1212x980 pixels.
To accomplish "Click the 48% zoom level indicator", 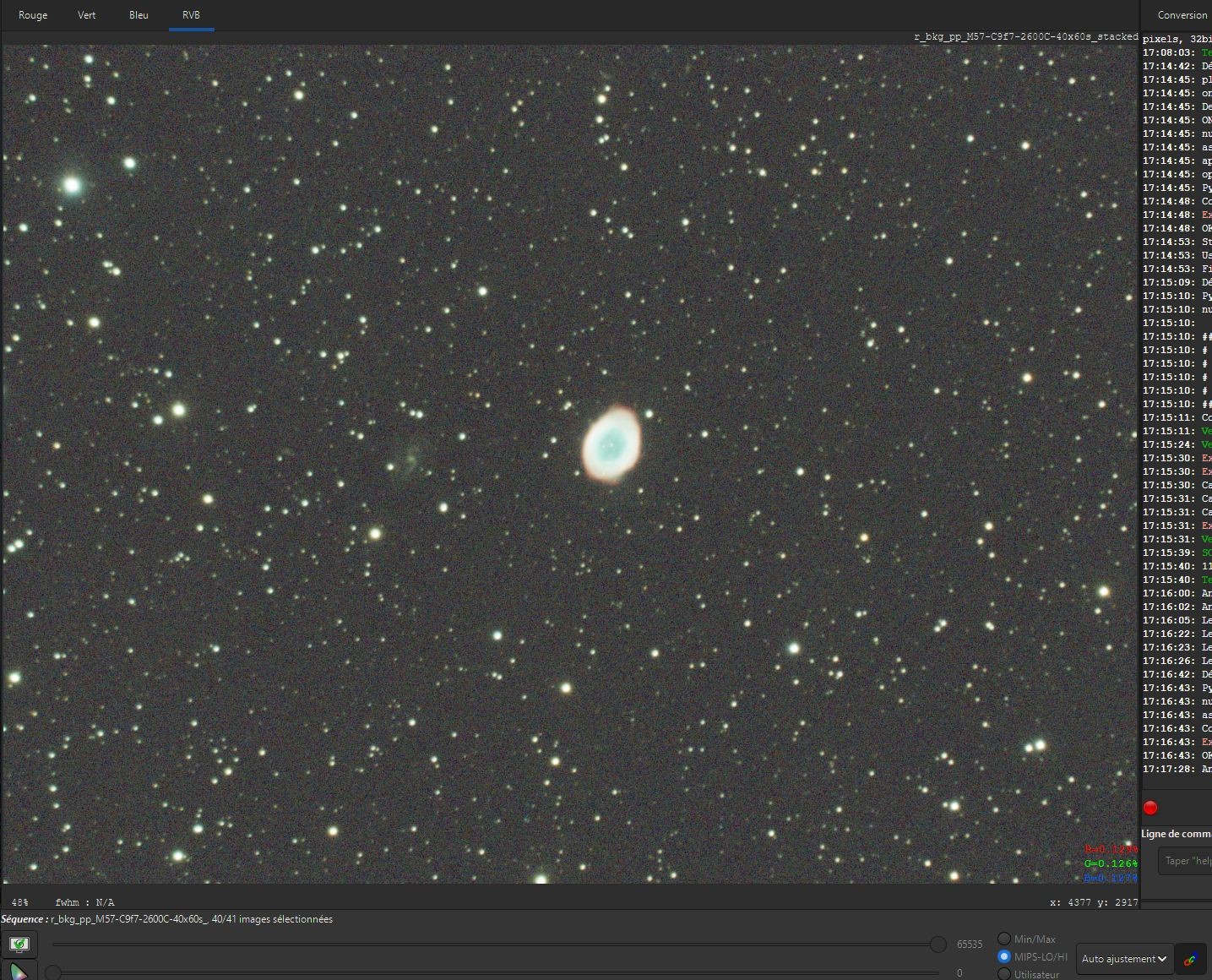I will coord(19,902).
